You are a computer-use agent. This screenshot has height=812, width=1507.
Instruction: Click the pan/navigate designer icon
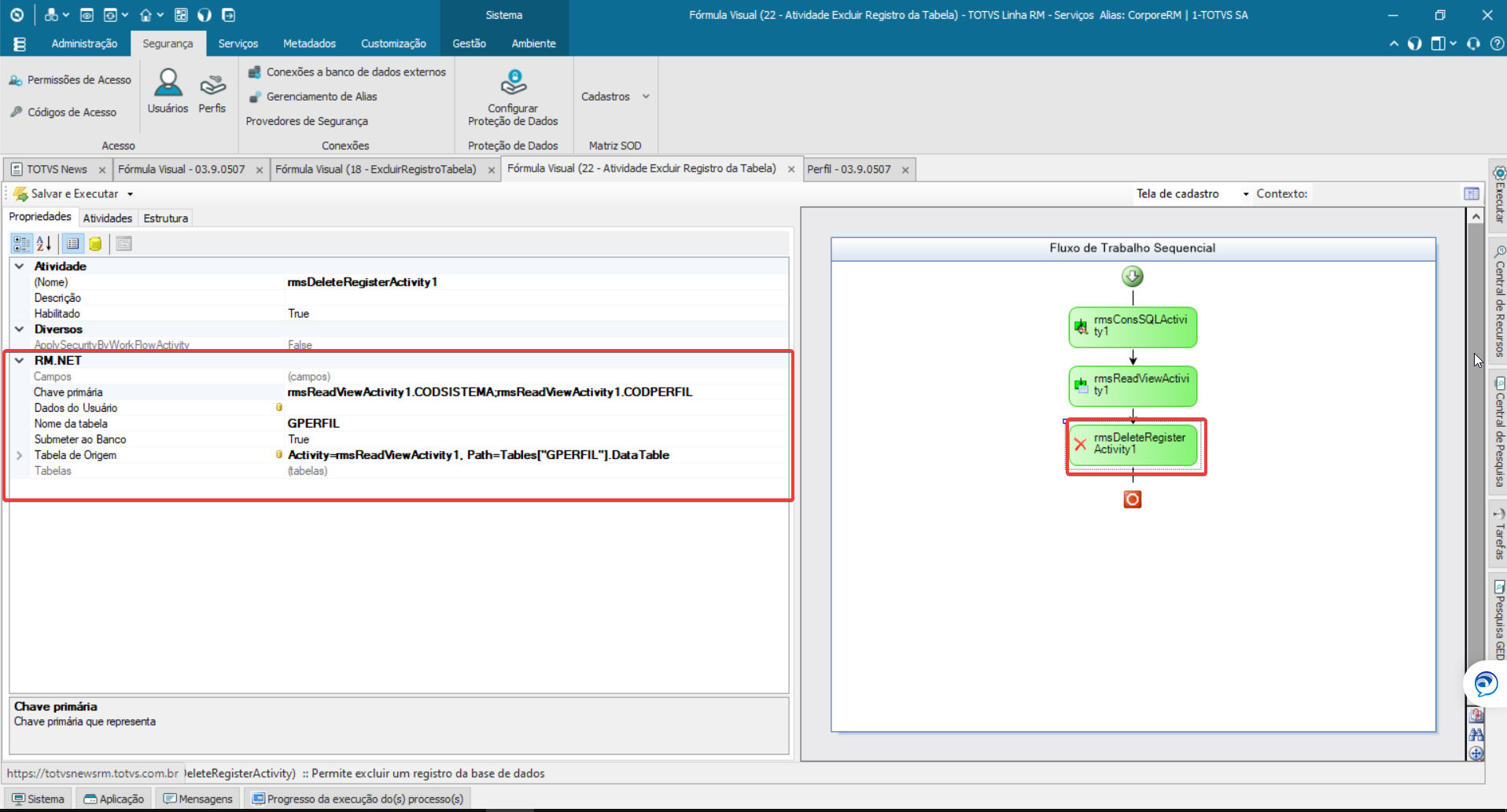coord(1476,753)
